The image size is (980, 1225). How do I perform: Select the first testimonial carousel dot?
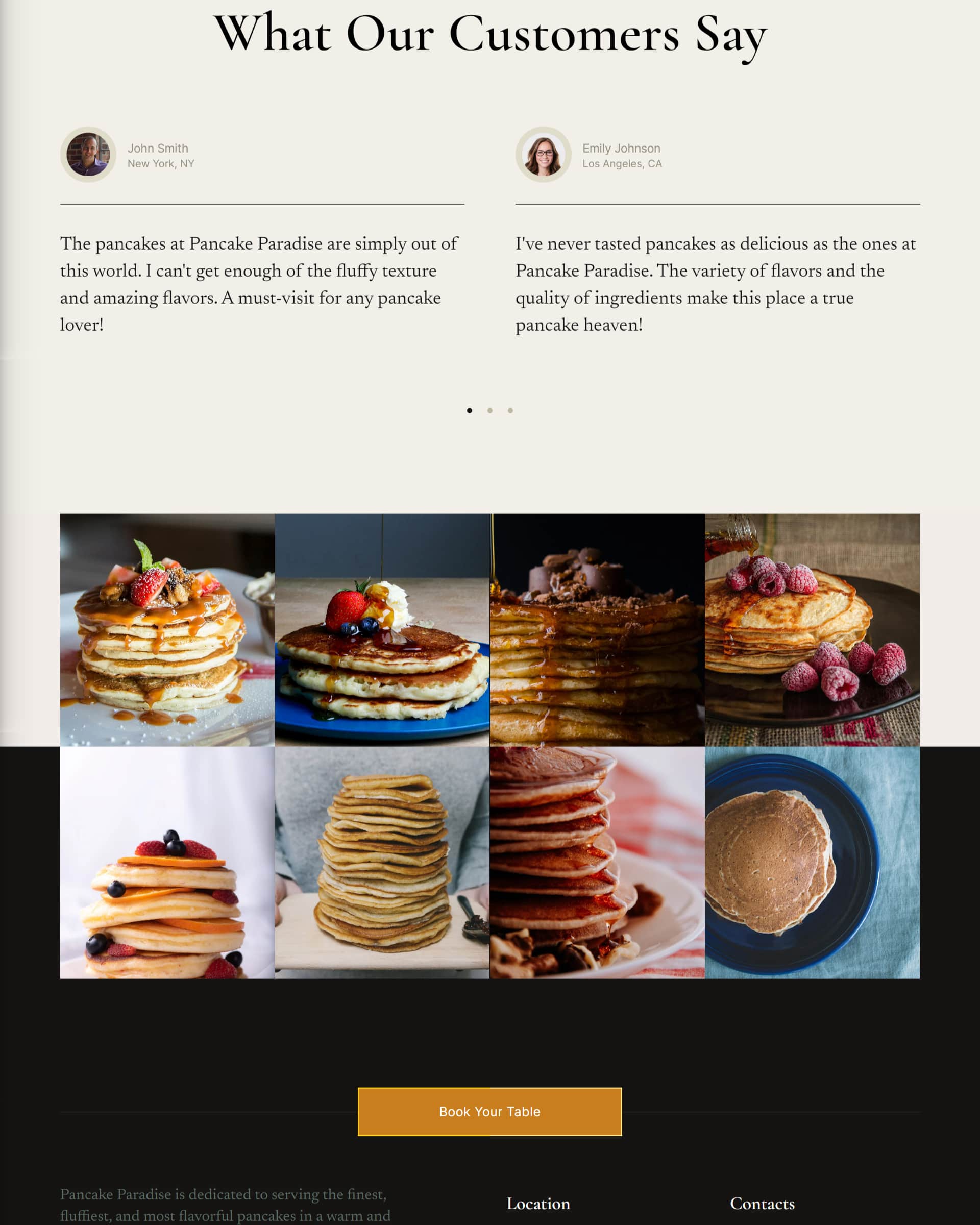[x=469, y=411]
